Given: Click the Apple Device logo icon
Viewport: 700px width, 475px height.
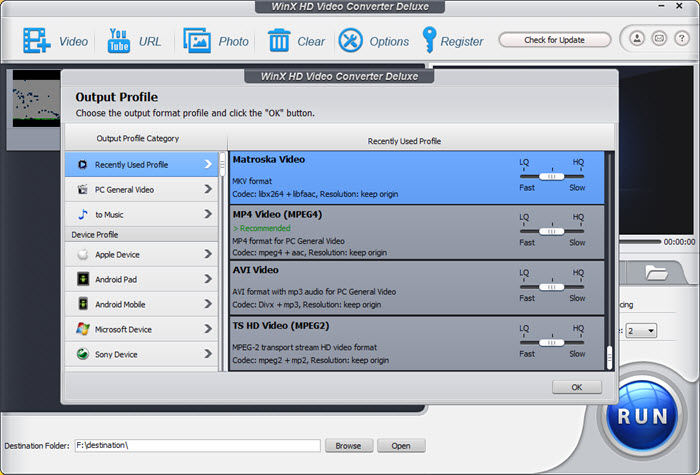Looking at the screenshot, I should (83, 254).
